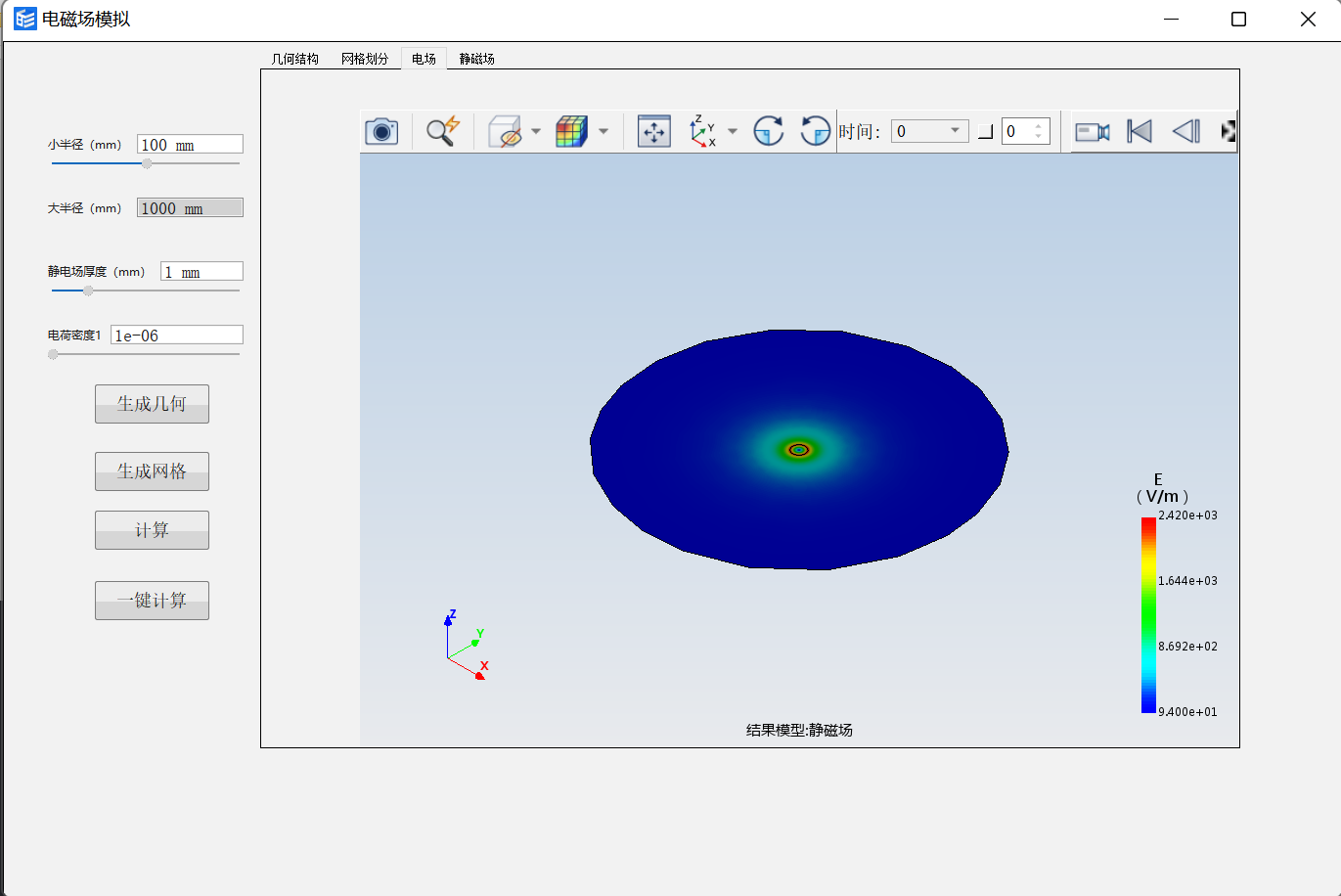Increase the frame number spinner value
The height and width of the screenshot is (896, 1341).
coord(1039,125)
